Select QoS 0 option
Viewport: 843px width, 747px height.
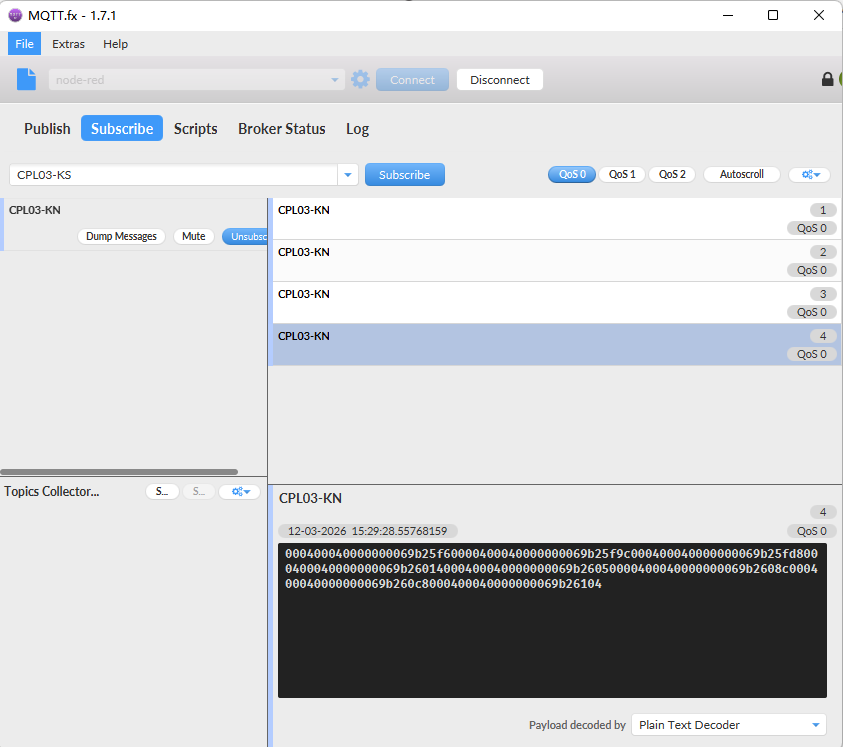572,174
